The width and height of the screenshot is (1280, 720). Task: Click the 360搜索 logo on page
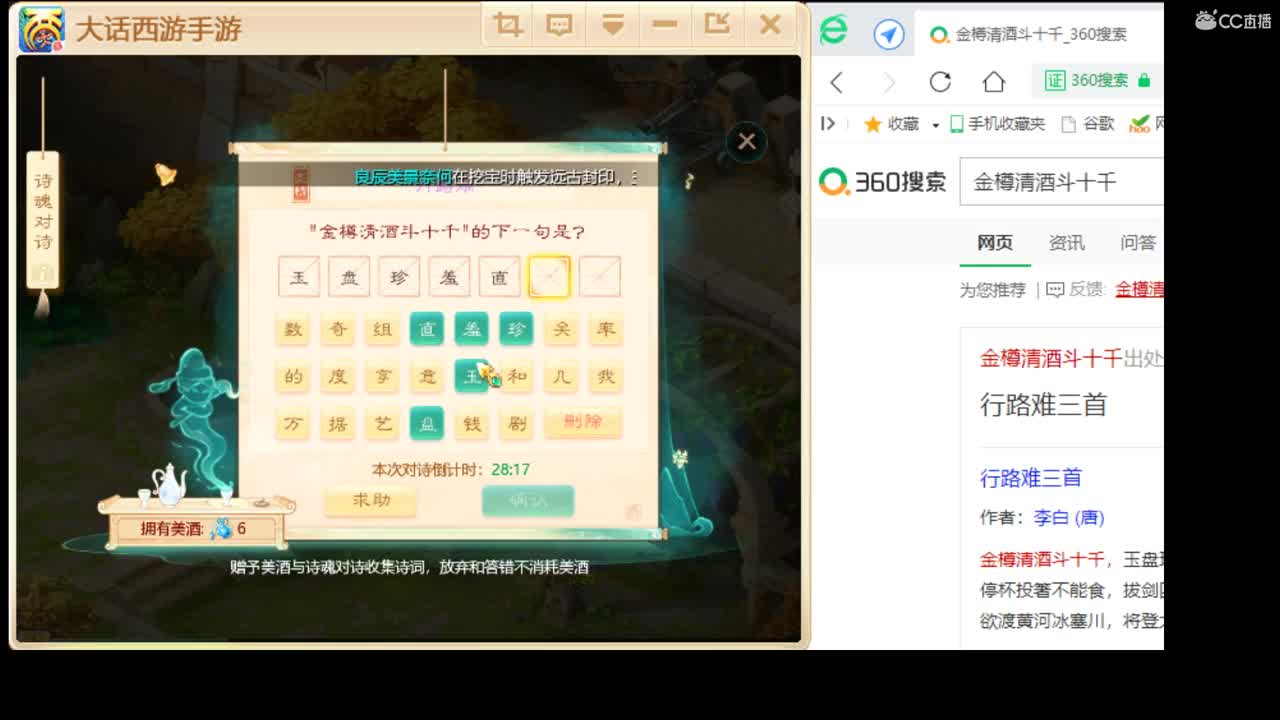click(882, 181)
